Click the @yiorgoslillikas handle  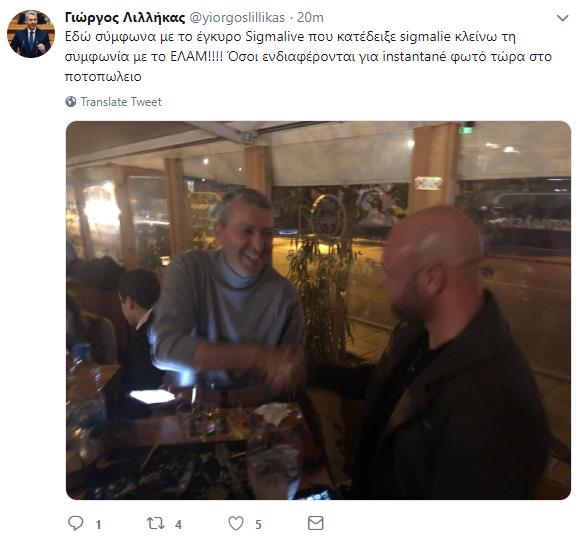(237, 18)
